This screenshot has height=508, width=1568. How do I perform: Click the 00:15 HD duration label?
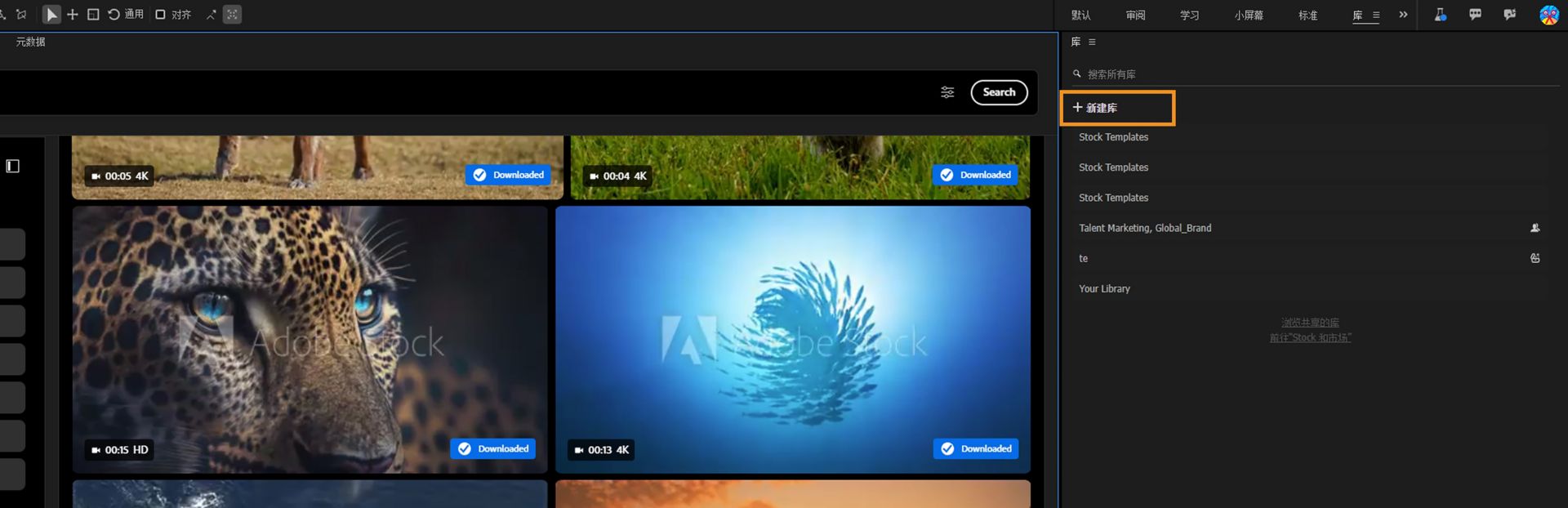pyautogui.click(x=119, y=450)
